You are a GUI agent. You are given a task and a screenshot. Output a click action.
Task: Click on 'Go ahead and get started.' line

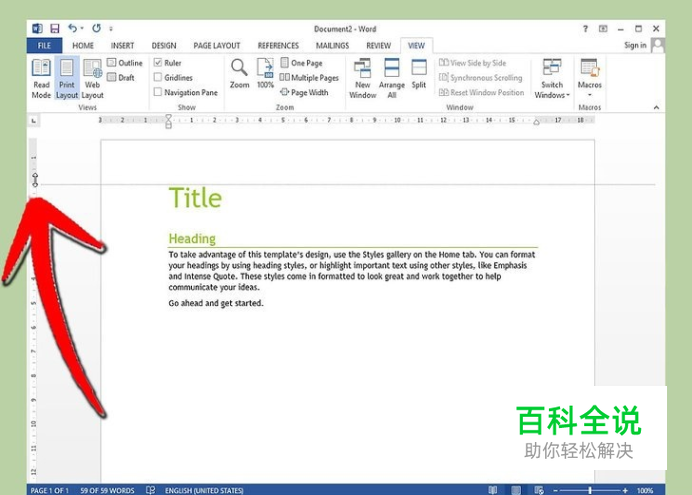coord(216,303)
